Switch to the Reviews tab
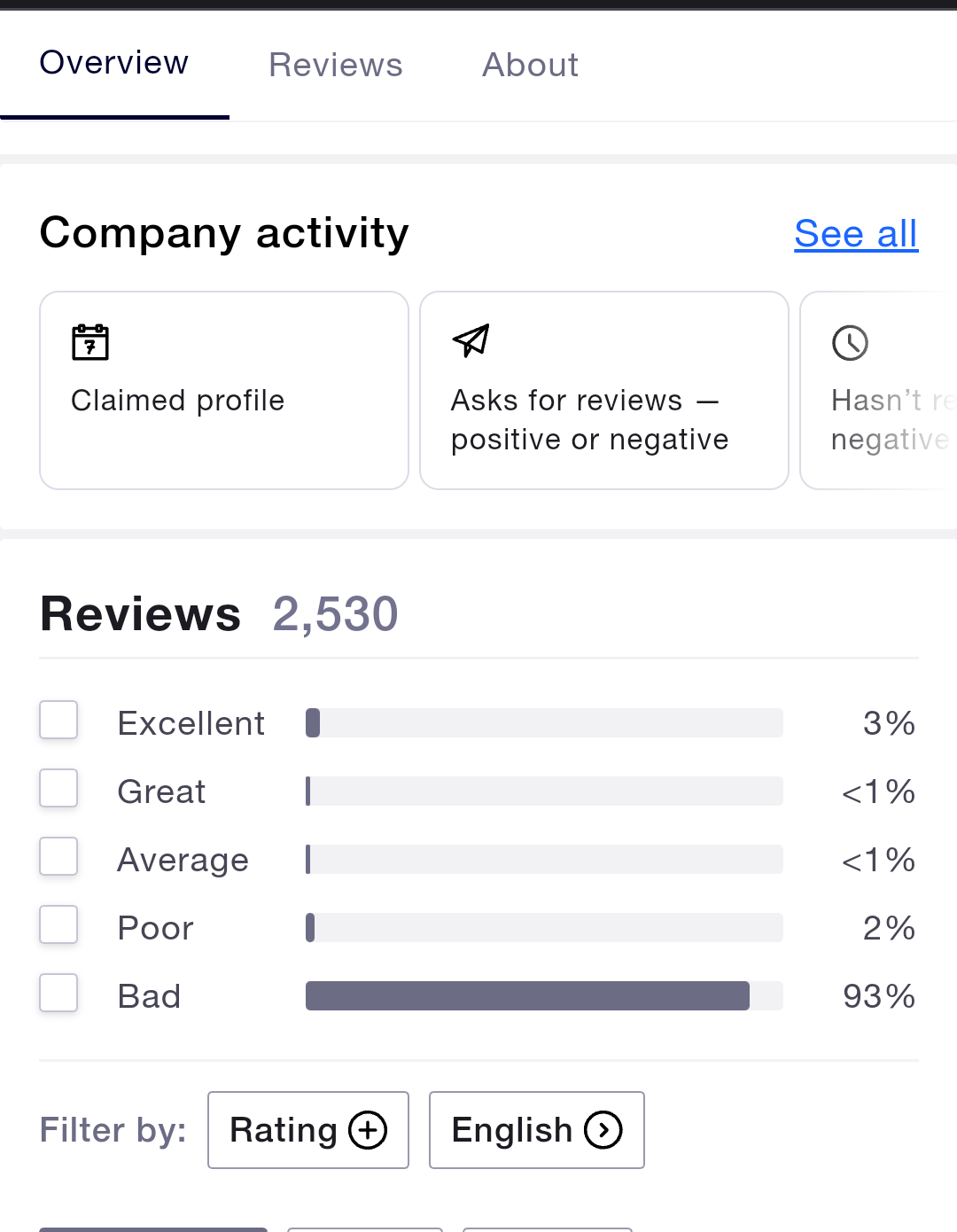 coord(336,65)
